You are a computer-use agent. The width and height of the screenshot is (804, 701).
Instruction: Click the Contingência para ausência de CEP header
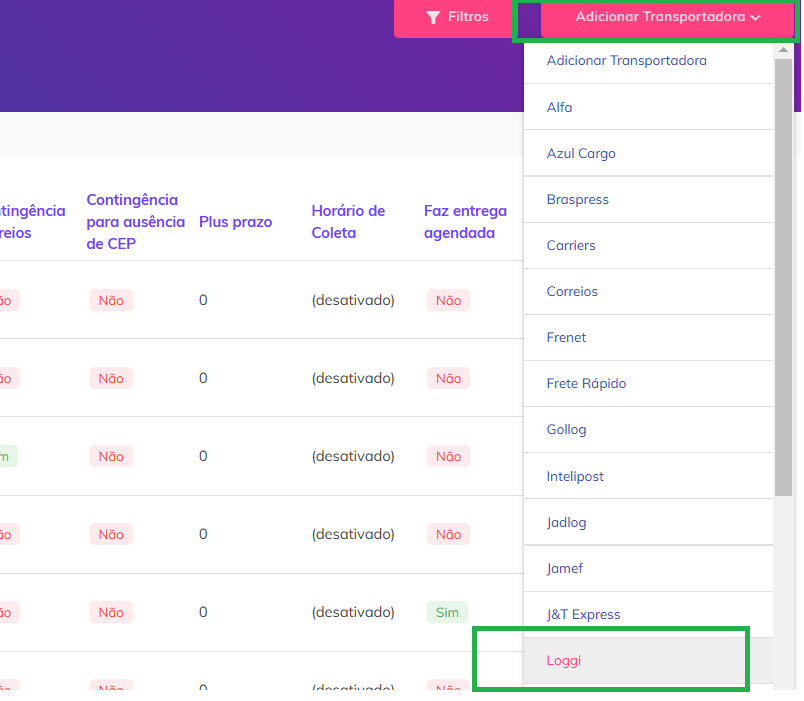coord(136,222)
